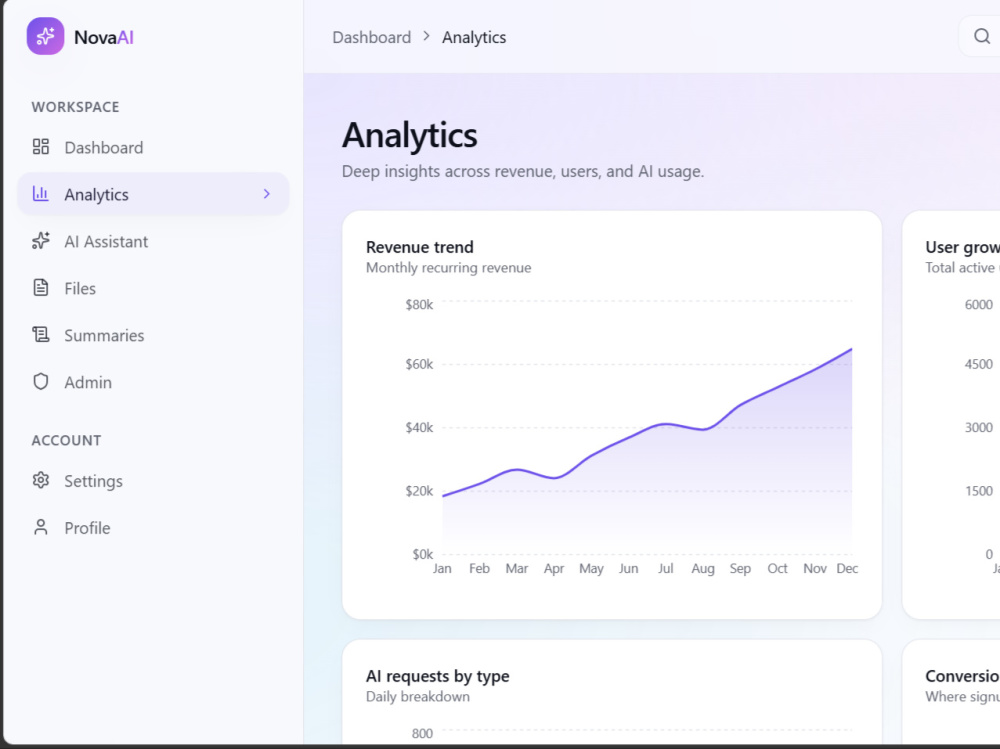Open search with the magnifier icon
The image size is (1000, 749).
(982, 36)
